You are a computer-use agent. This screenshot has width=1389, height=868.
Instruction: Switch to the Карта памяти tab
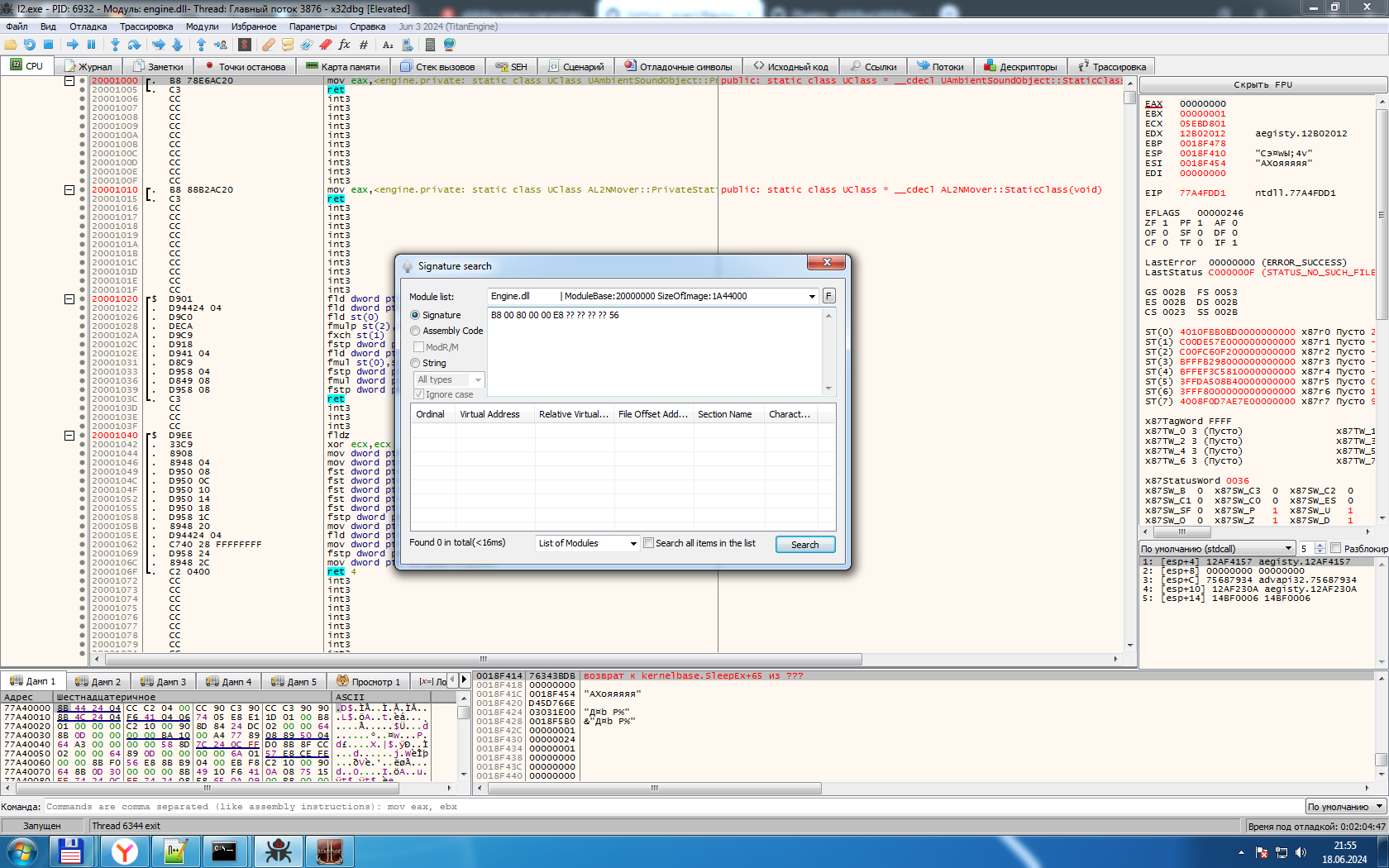click(x=343, y=67)
